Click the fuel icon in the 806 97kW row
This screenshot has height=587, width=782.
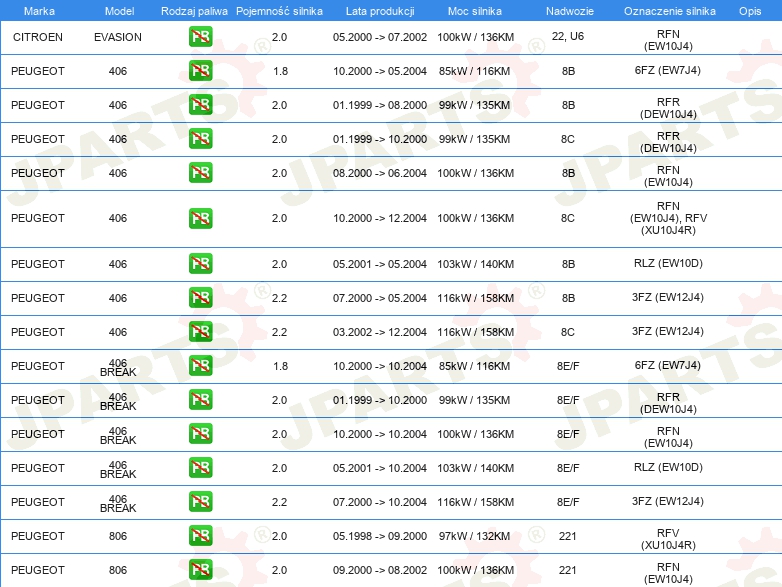click(200, 535)
